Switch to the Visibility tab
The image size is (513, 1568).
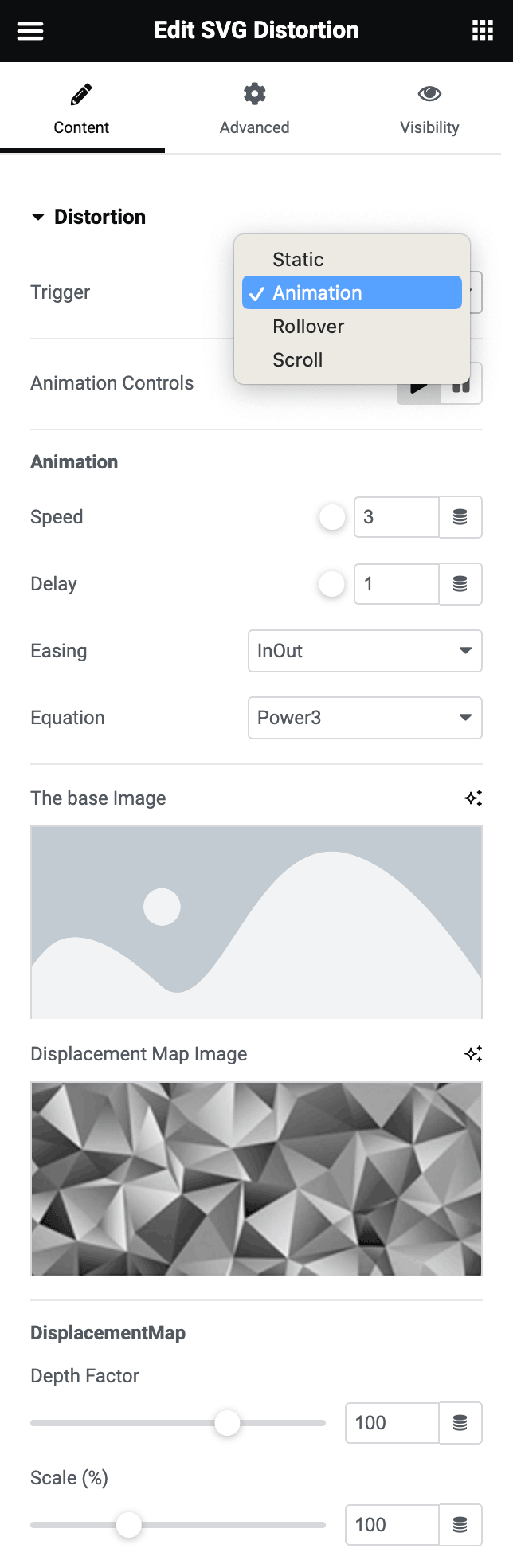(429, 110)
